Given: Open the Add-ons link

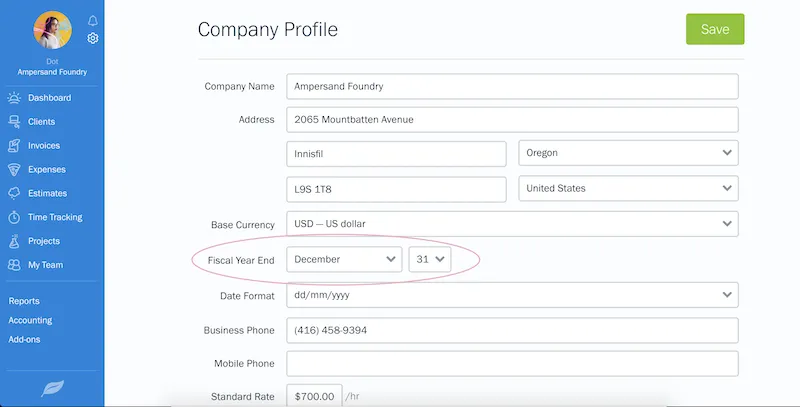Looking at the screenshot, I should coord(26,340).
